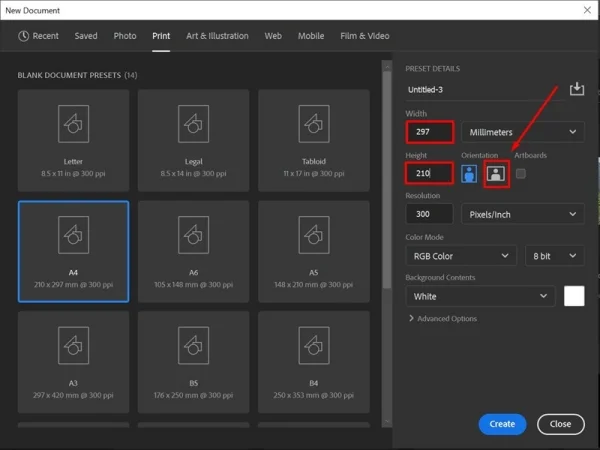The width and height of the screenshot is (600, 450).
Task: Click scrollbar down arrow in presets list
Action: click(x=387, y=422)
